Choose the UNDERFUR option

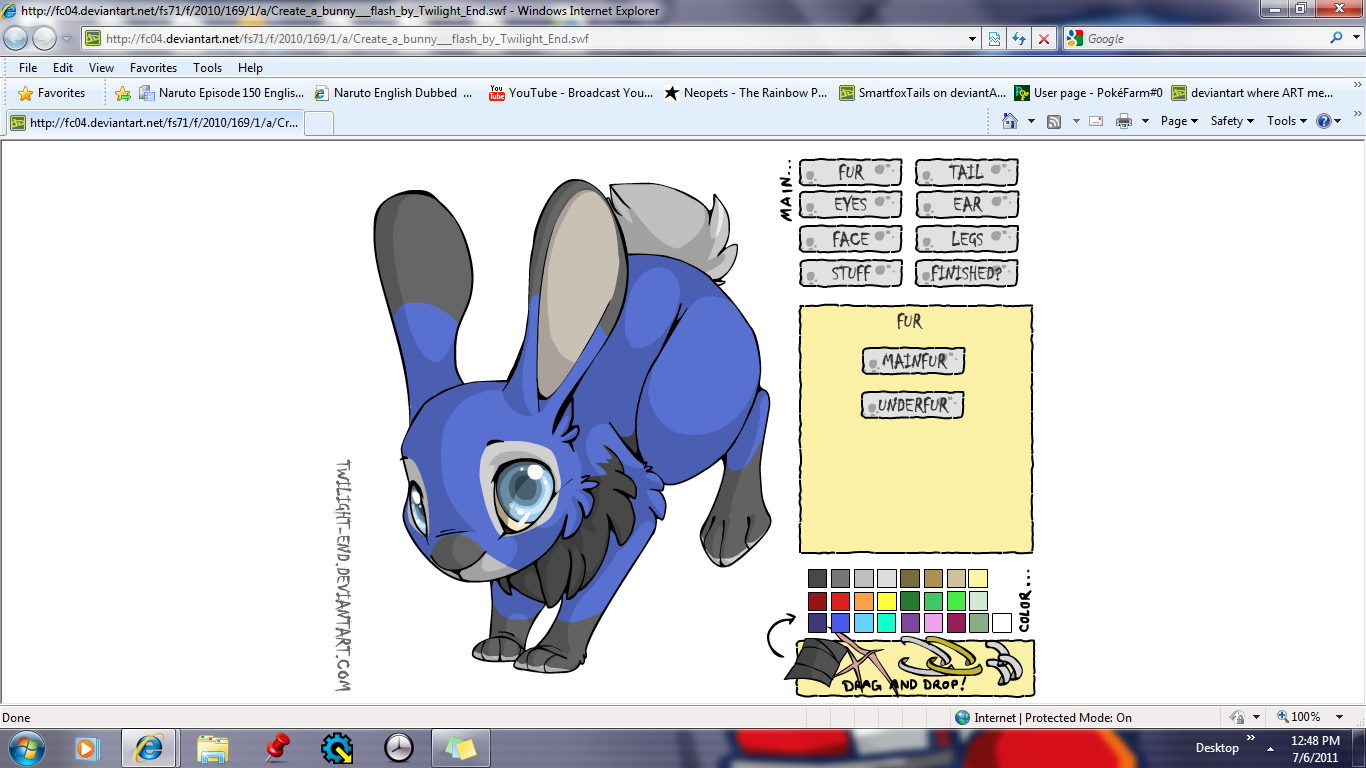912,405
